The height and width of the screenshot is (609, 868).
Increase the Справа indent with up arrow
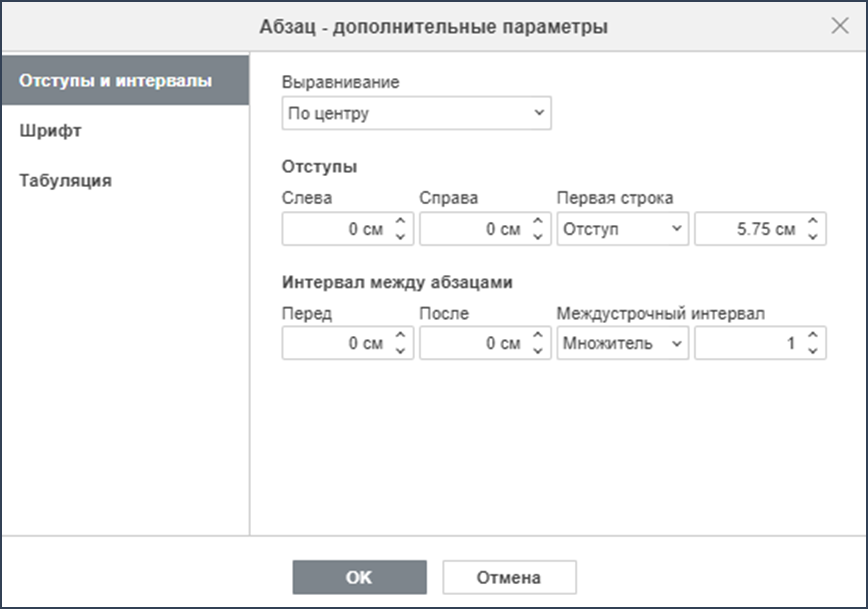tap(538, 221)
